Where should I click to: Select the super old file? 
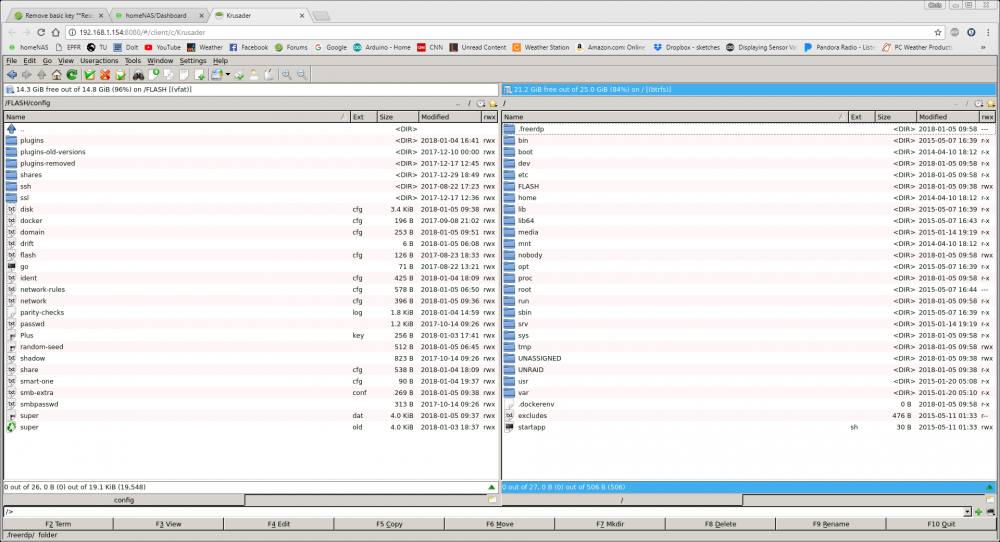point(251,427)
